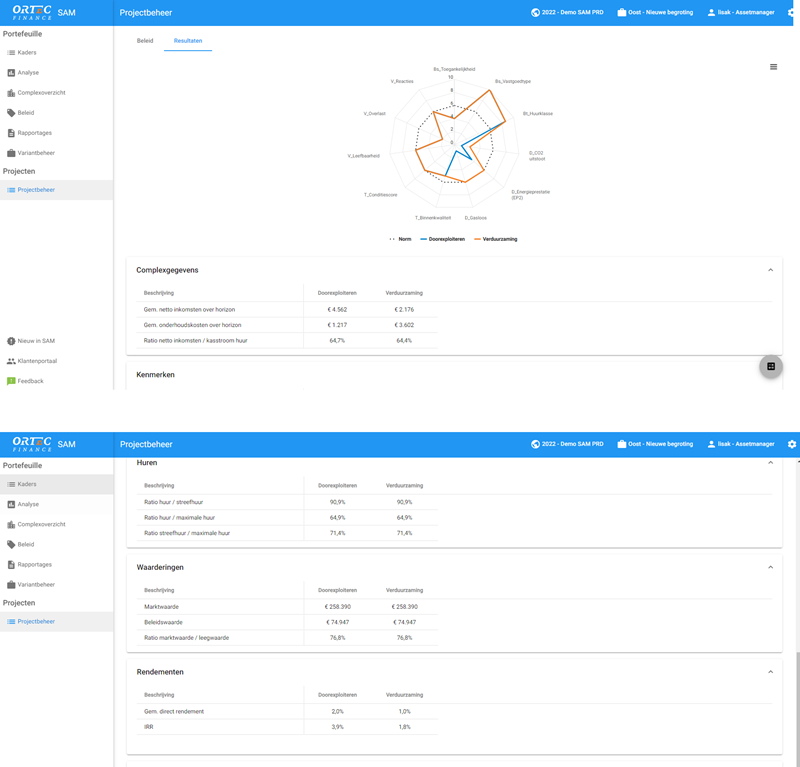Switch to the Beleid tab
This screenshot has width=800, height=767.
pyautogui.click(x=145, y=41)
